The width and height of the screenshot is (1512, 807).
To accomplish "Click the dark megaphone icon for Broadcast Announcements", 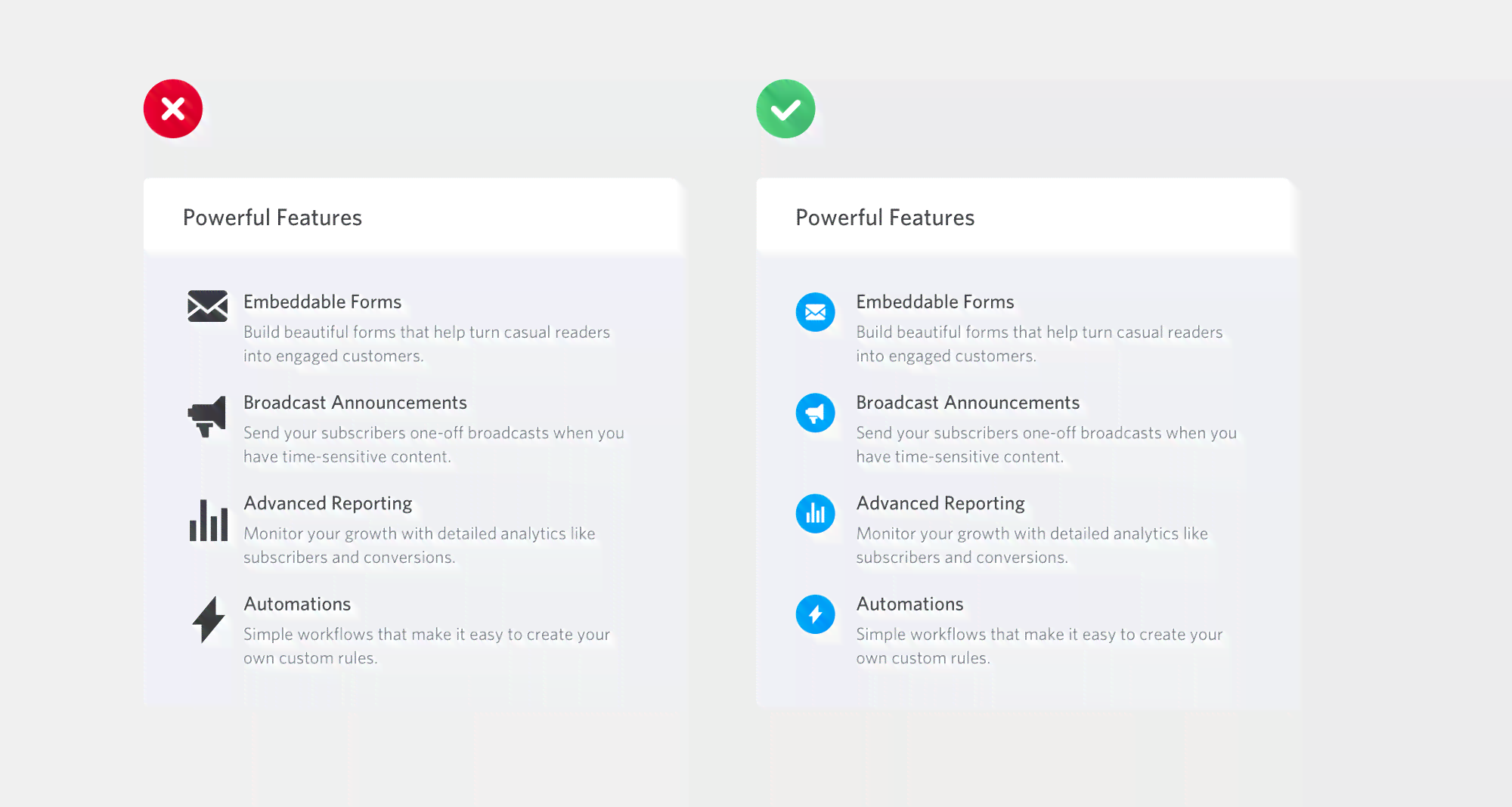I will point(207,416).
